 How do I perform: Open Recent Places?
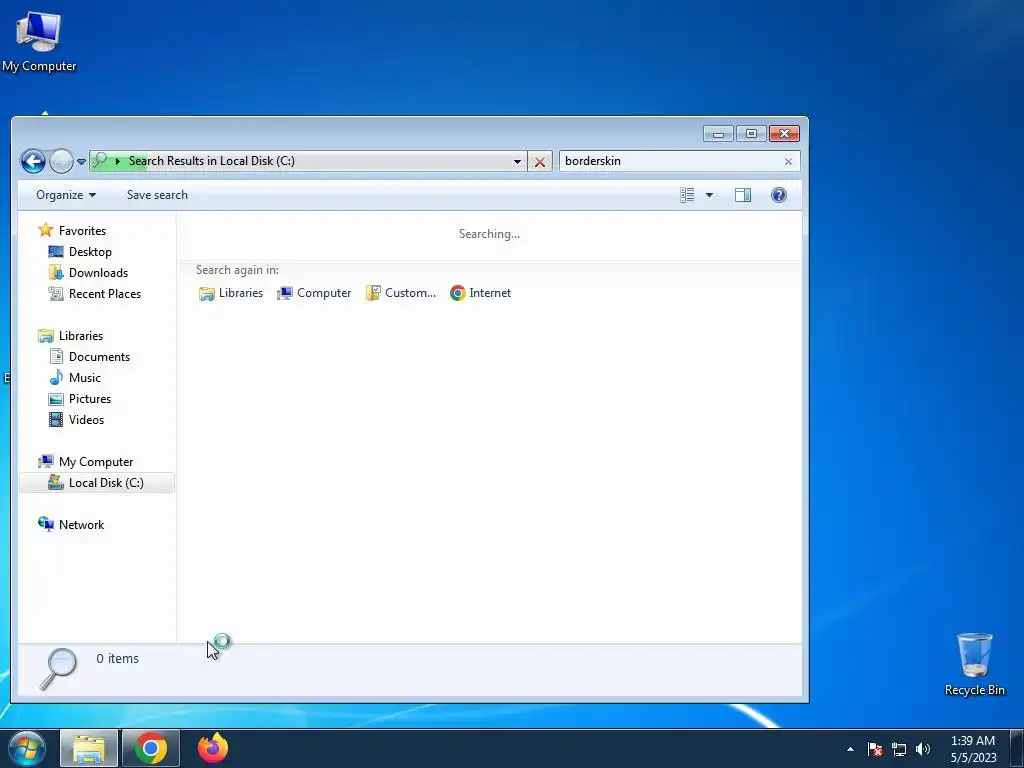(x=105, y=294)
